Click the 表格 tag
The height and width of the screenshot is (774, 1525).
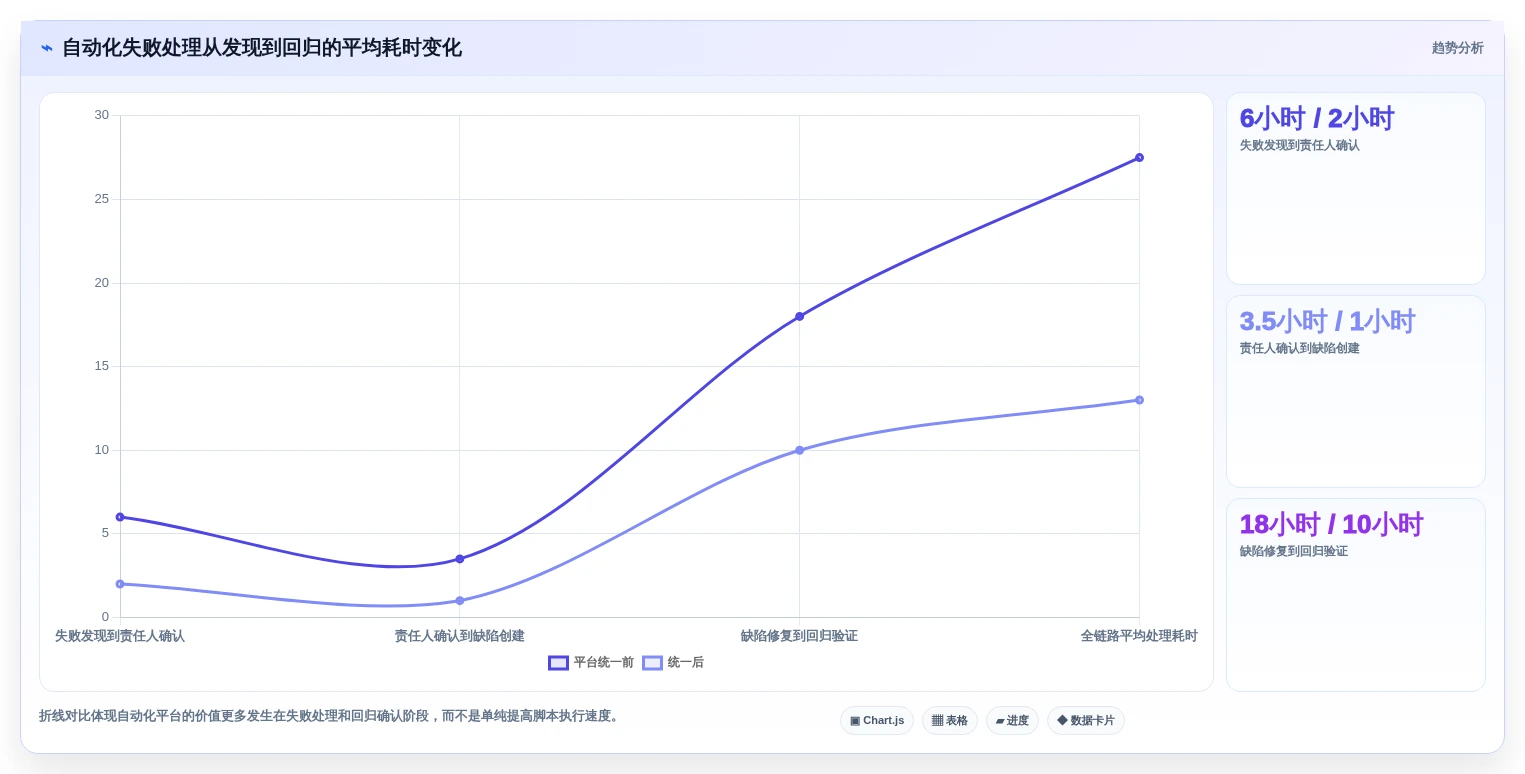click(949, 720)
